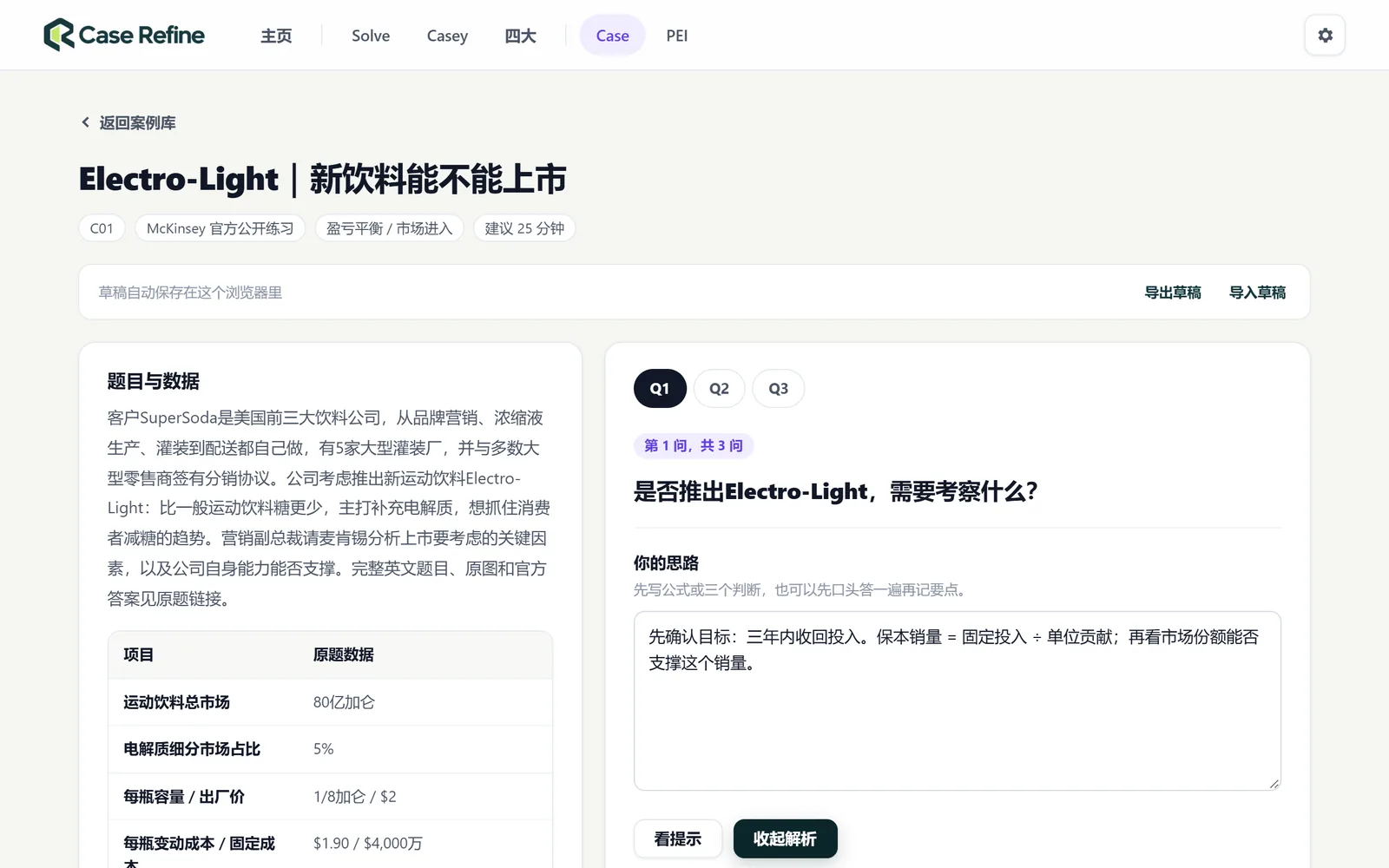This screenshot has width=1389, height=868.
Task: Click the 建议 25 分钟 tag
Action: coord(524,228)
